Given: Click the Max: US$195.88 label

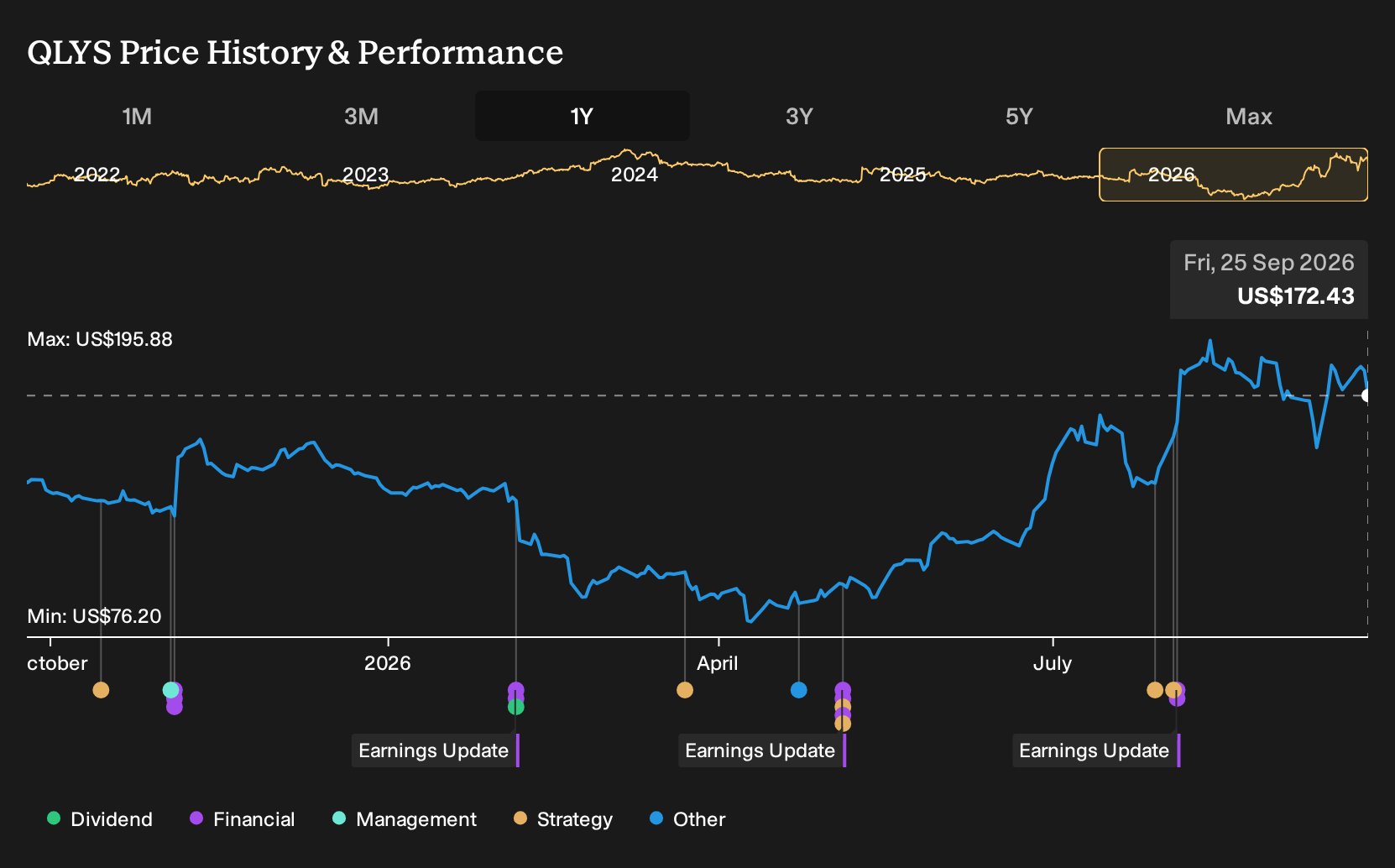Looking at the screenshot, I should (x=100, y=339).
